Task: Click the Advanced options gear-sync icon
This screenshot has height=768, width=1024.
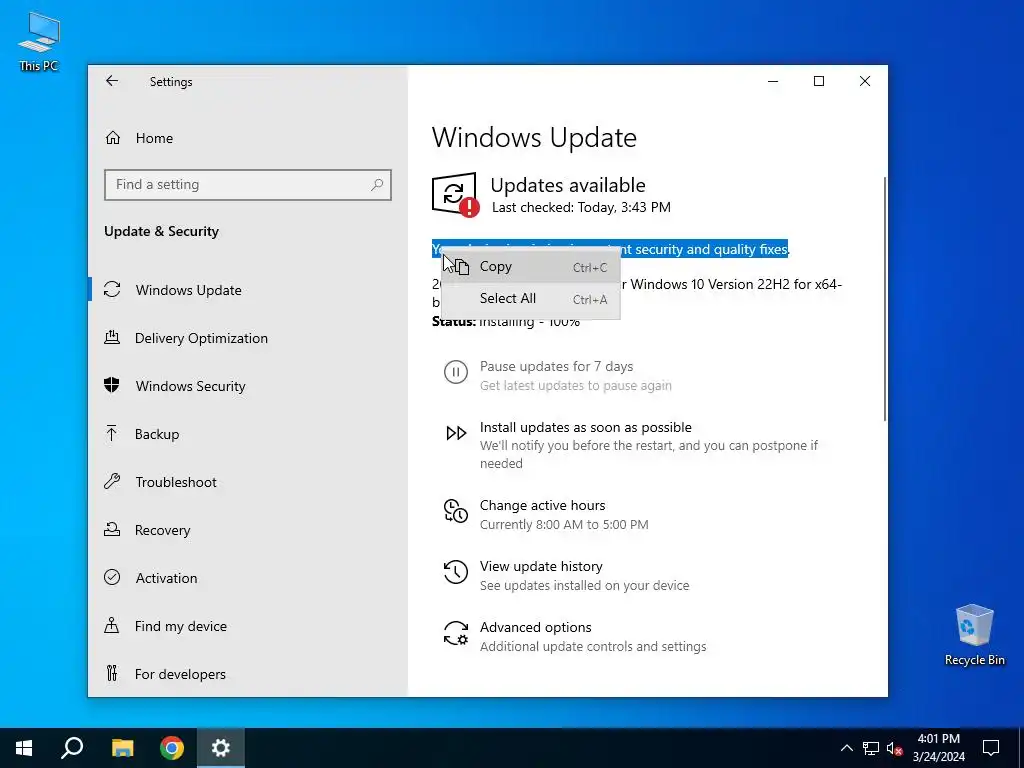Action: coord(456,633)
